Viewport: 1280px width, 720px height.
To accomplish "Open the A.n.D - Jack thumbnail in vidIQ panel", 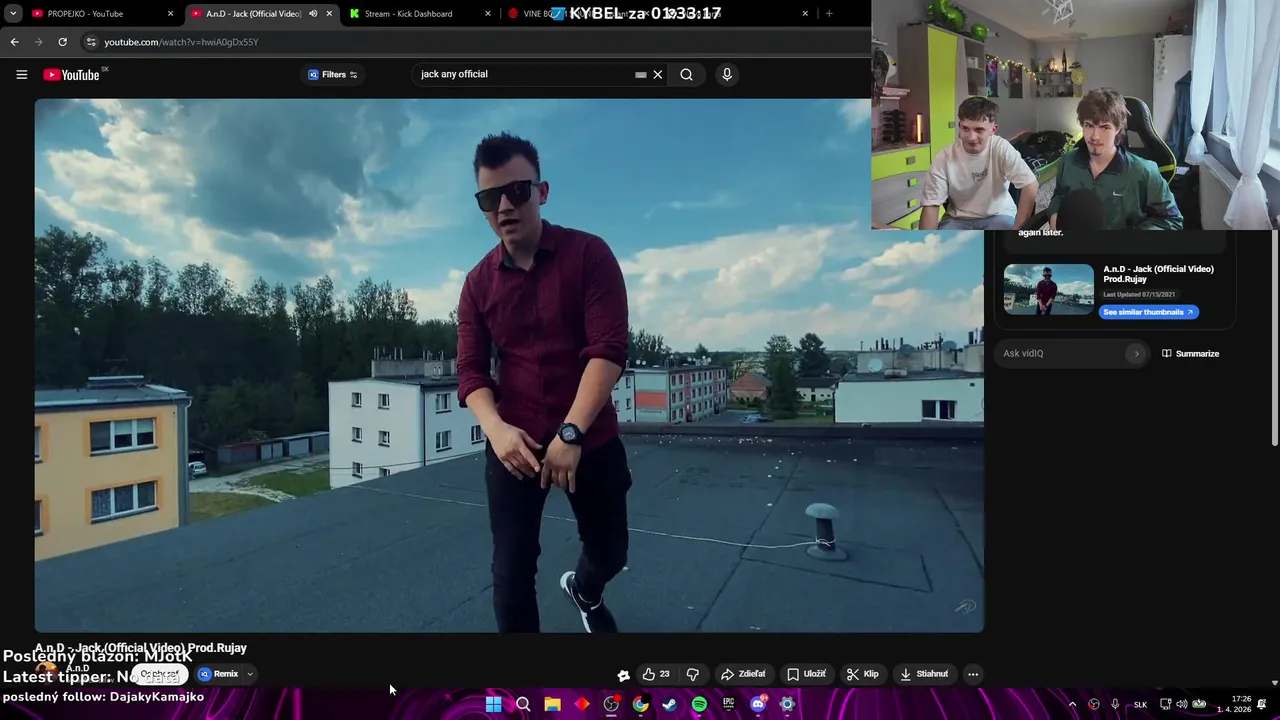I will 1049,289.
